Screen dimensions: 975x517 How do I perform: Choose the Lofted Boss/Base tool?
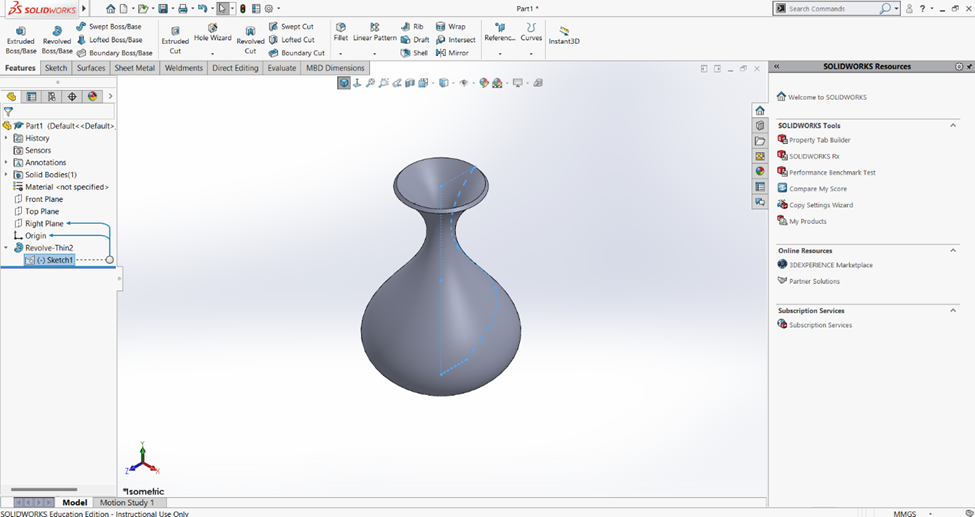[109, 40]
